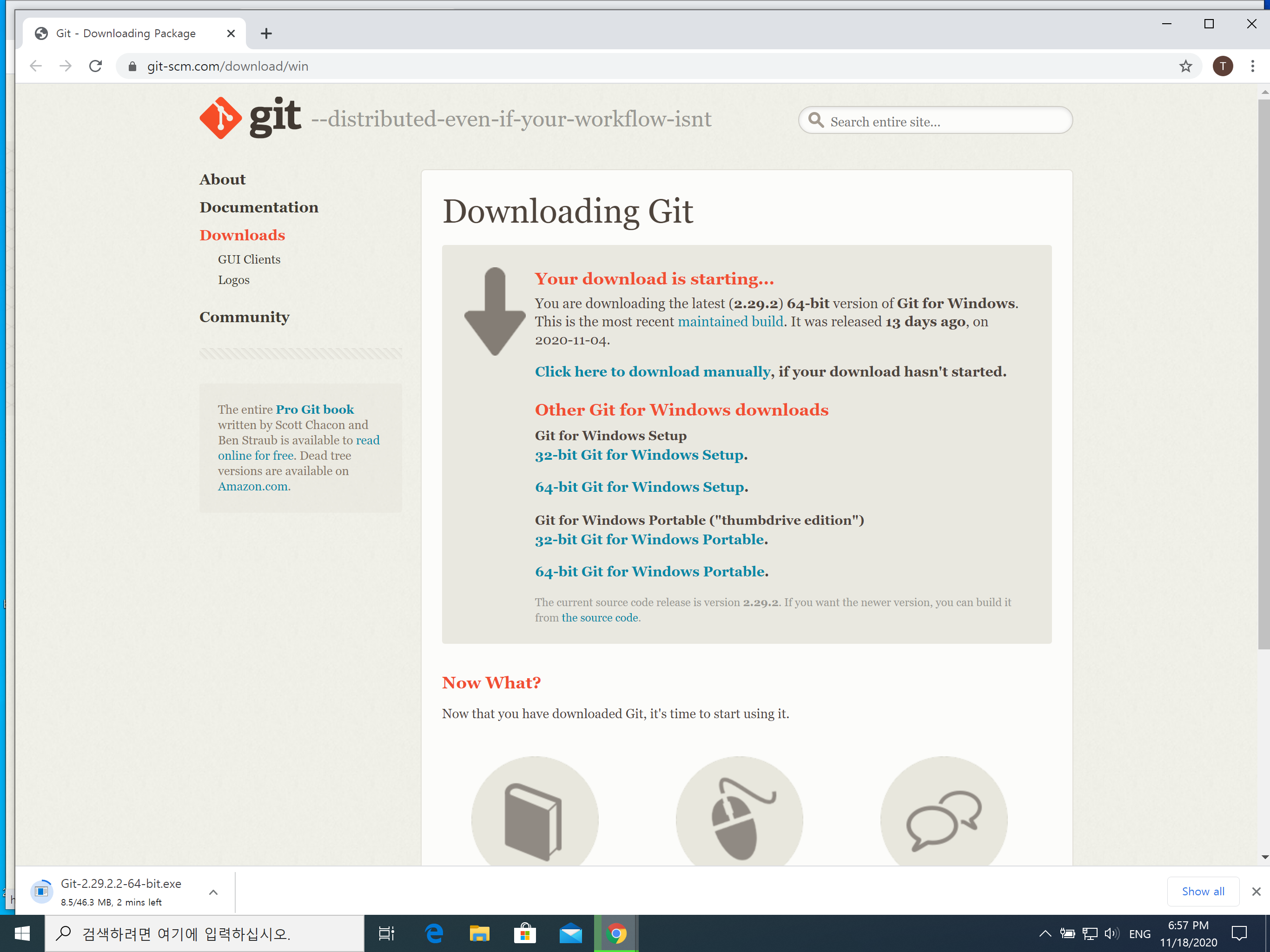Viewport: 1270px width, 952px height.
Task: Open the About section
Action: pyautogui.click(x=222, y=179)
